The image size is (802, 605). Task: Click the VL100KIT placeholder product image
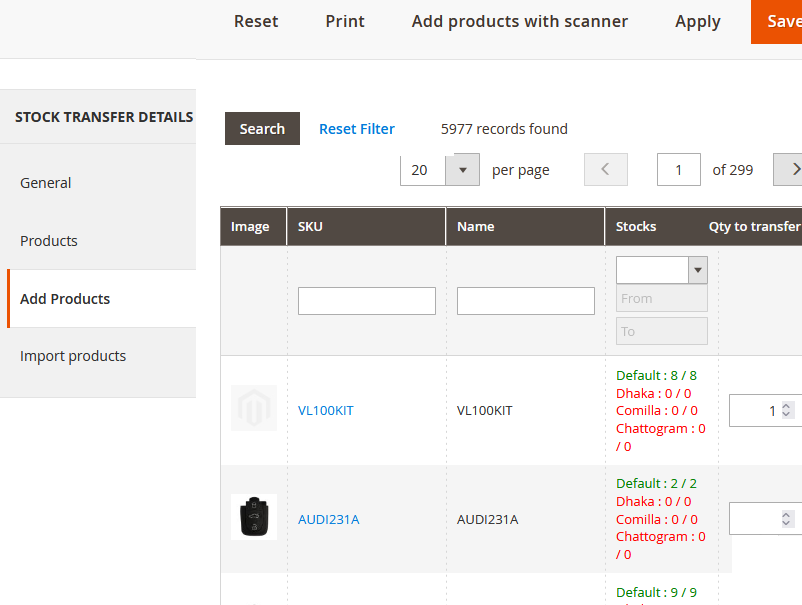(254, 409)
